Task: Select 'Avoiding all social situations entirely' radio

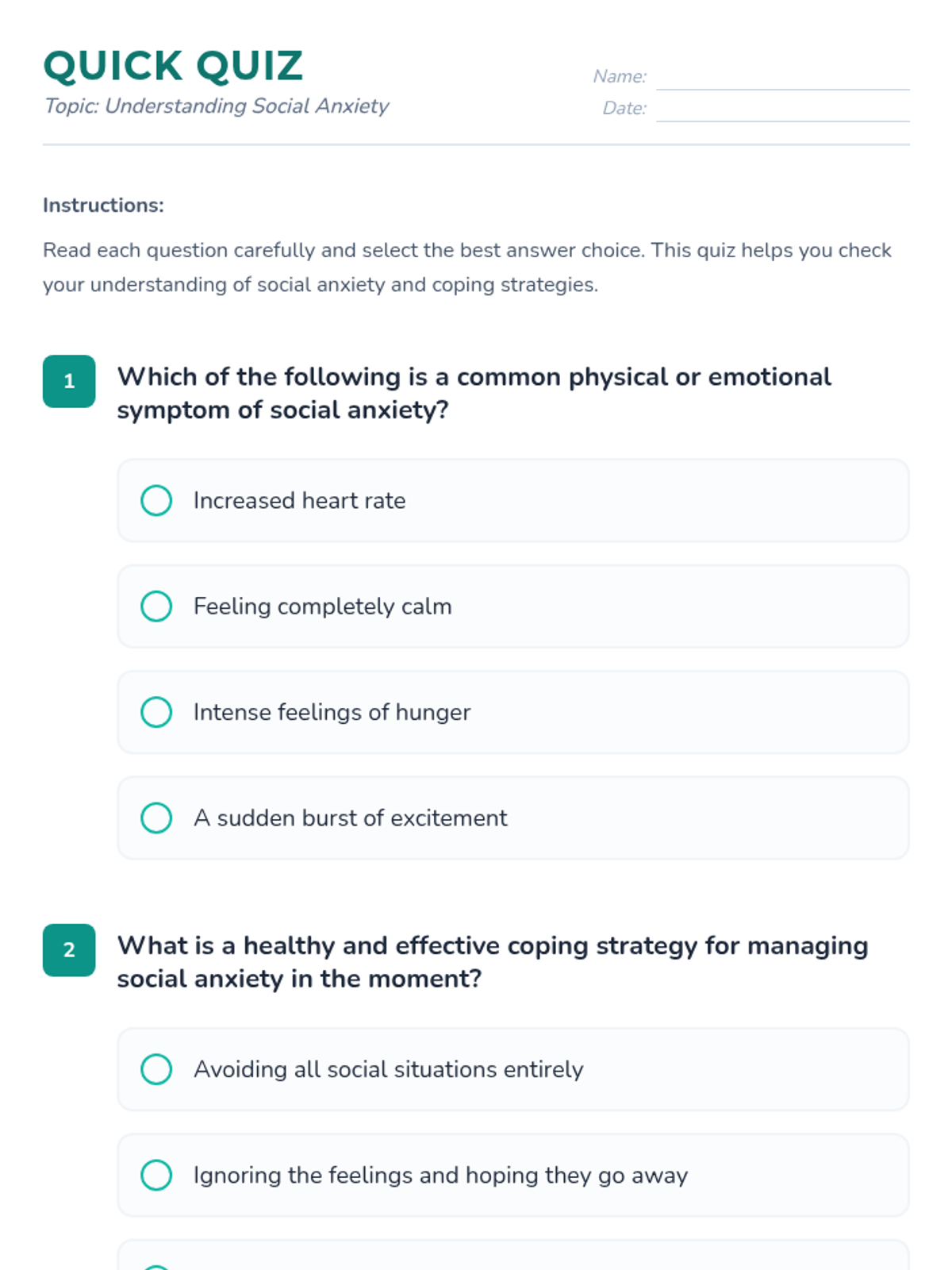Action: pos(156,1069)
